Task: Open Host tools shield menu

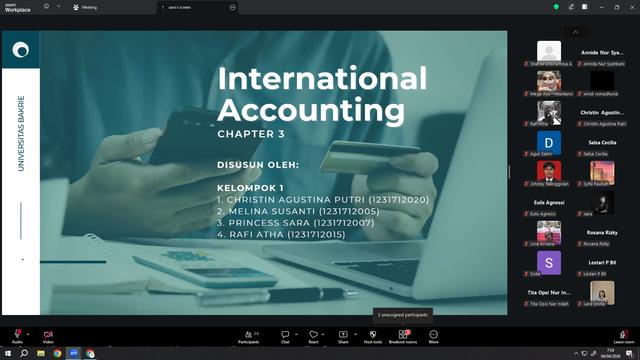Action: pos(373,337)
